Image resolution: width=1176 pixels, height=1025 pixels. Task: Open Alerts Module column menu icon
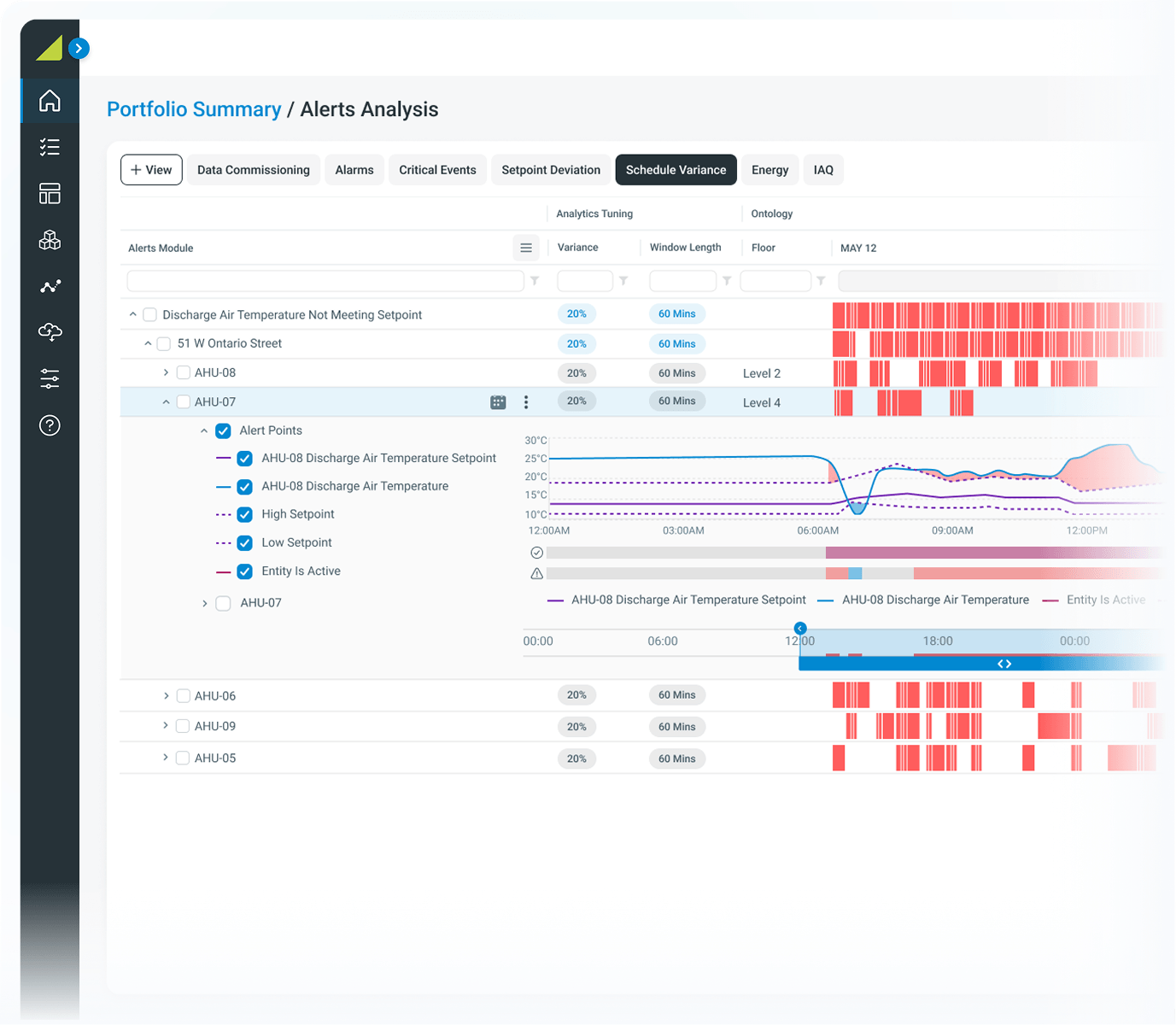pos(526,248)
